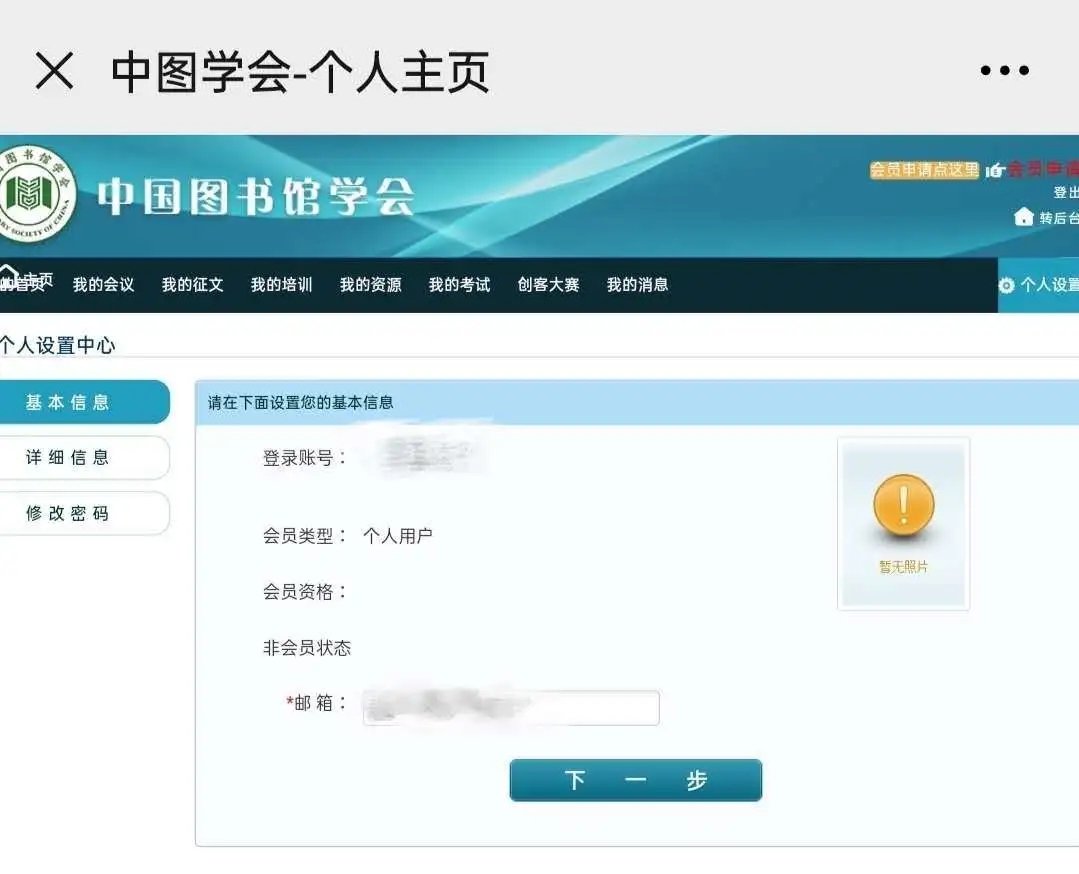The width and height of the screenshot is (1079, 874).
Task: Click the 登出 logout link
Action: pos(1066,192)
